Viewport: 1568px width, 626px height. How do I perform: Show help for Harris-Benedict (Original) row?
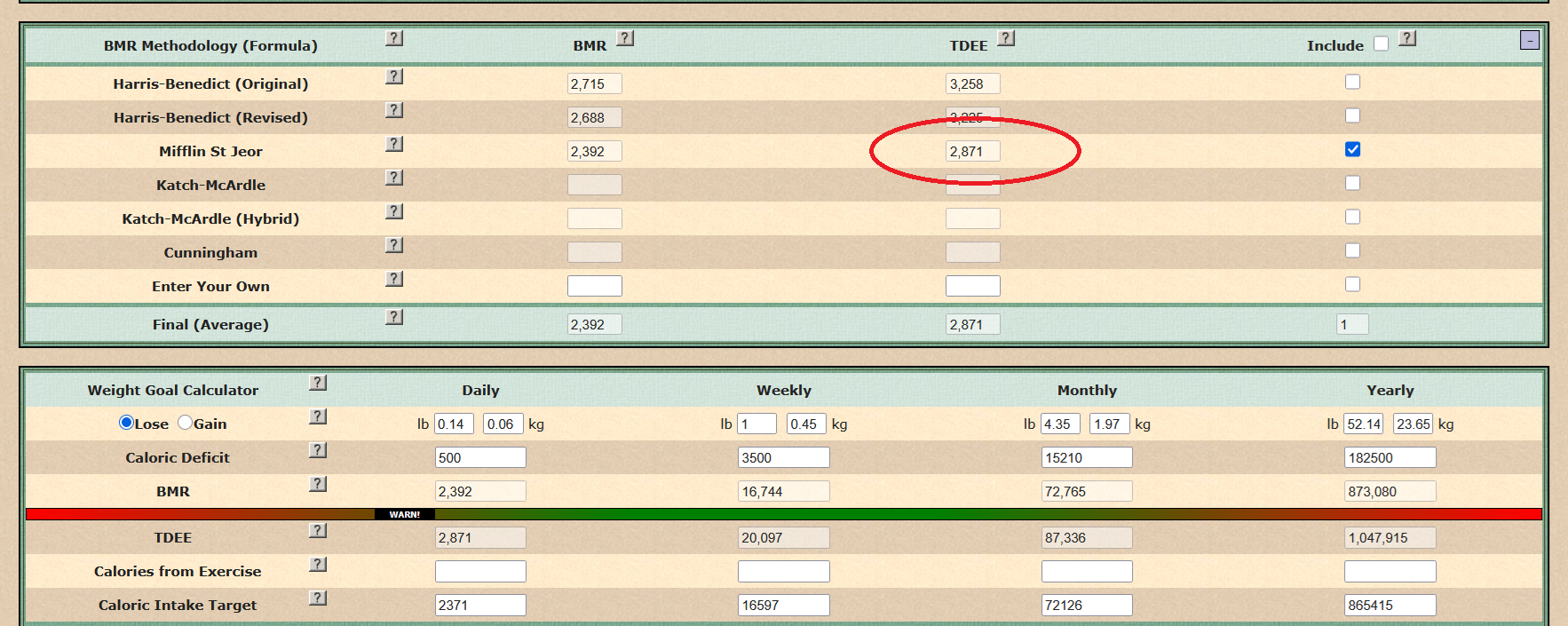tap(394, 76)
